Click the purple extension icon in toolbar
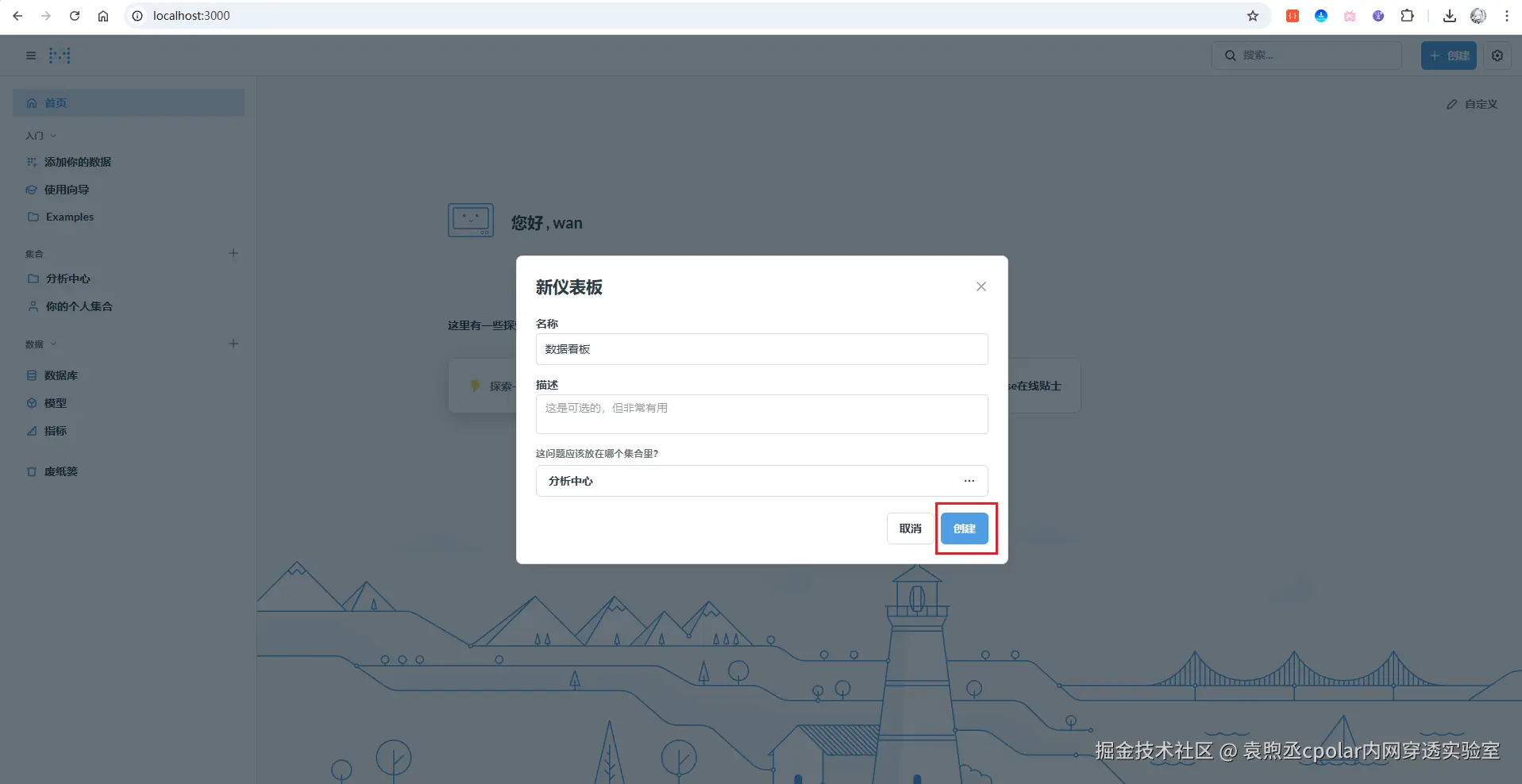1522x784 pixels. pyautogui.click(x=1378, y=16)
